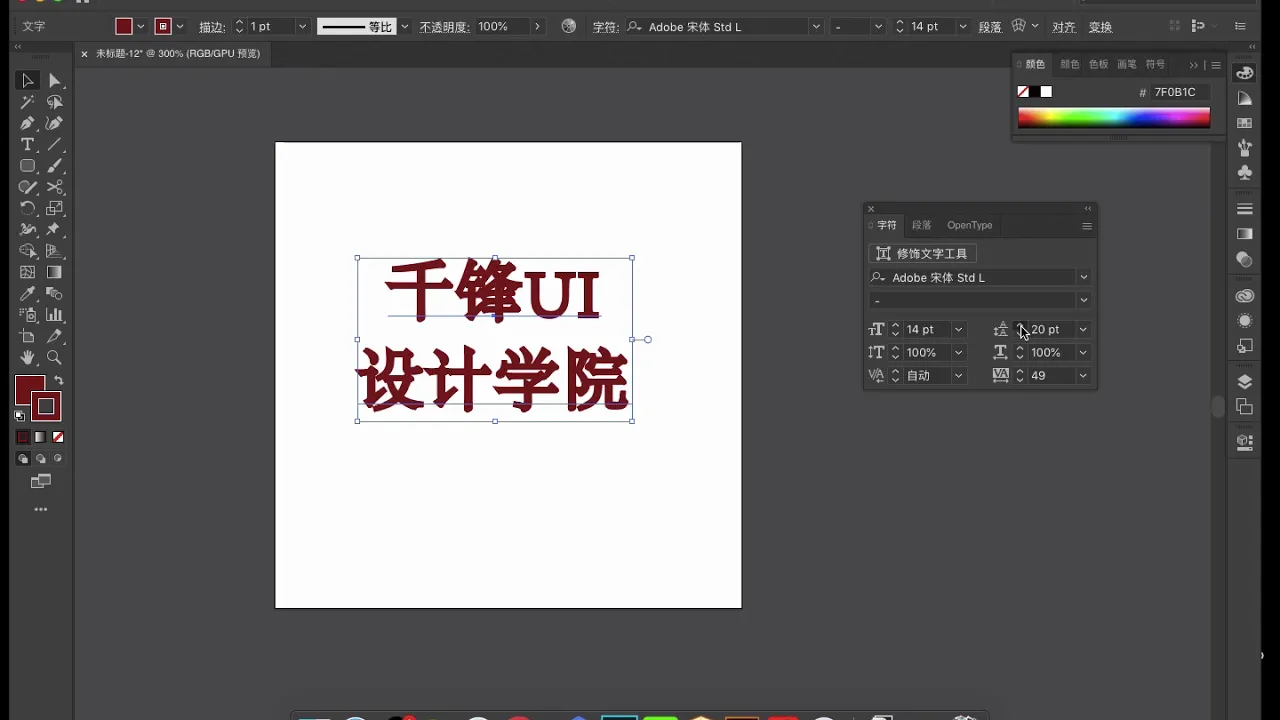Select the Scissors tool

55,187
